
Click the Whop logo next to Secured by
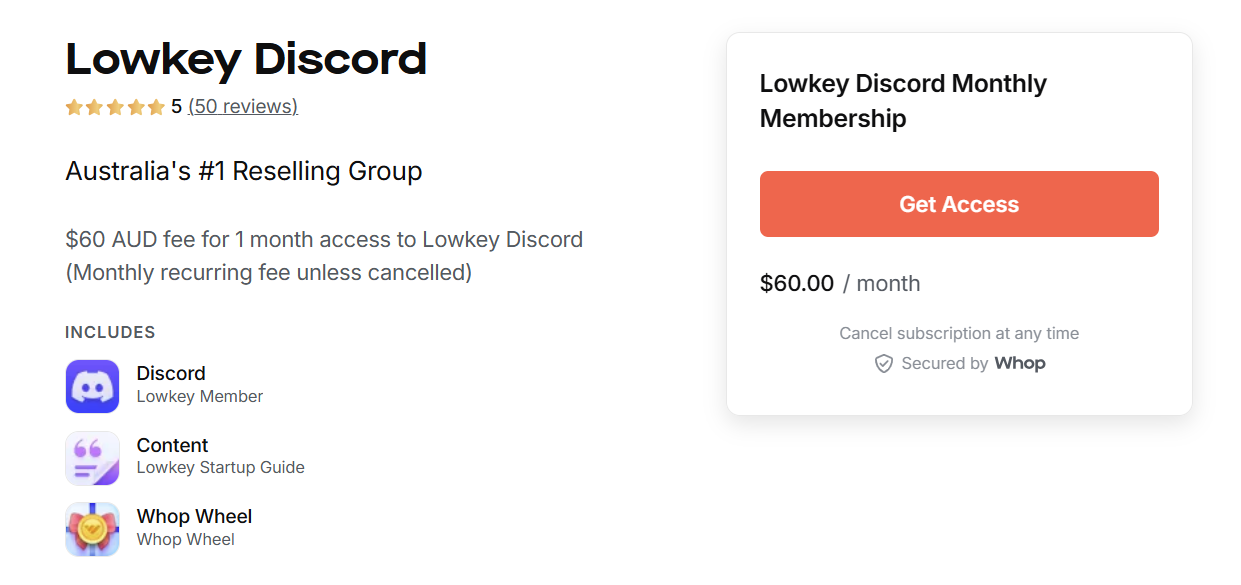click(x=1020, y=363)
